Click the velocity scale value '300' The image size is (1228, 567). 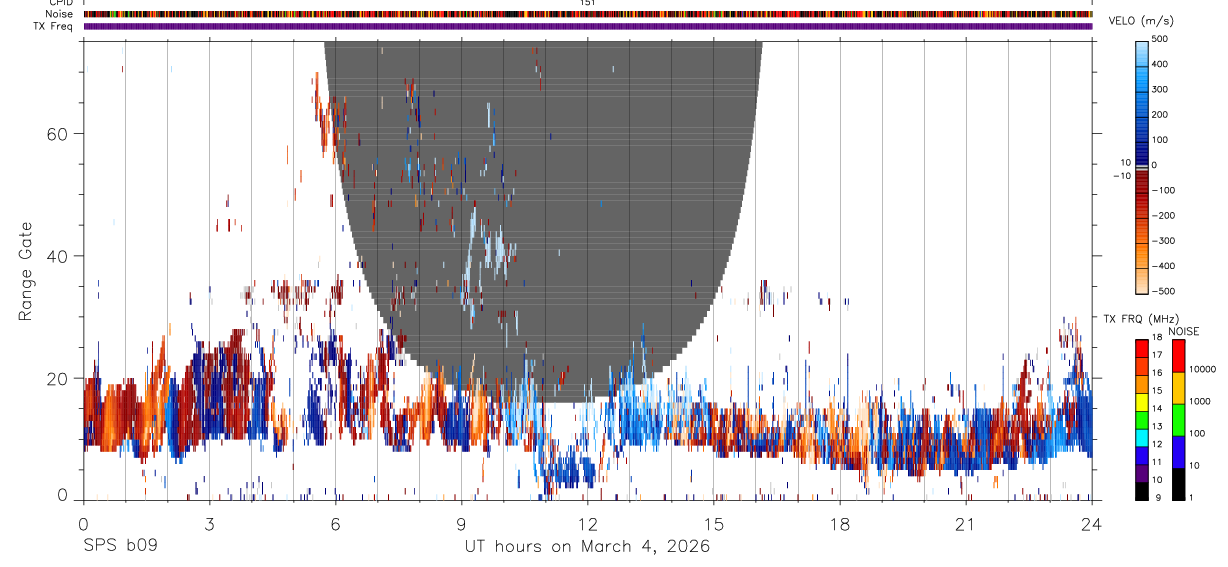(x=1160, y=89)
